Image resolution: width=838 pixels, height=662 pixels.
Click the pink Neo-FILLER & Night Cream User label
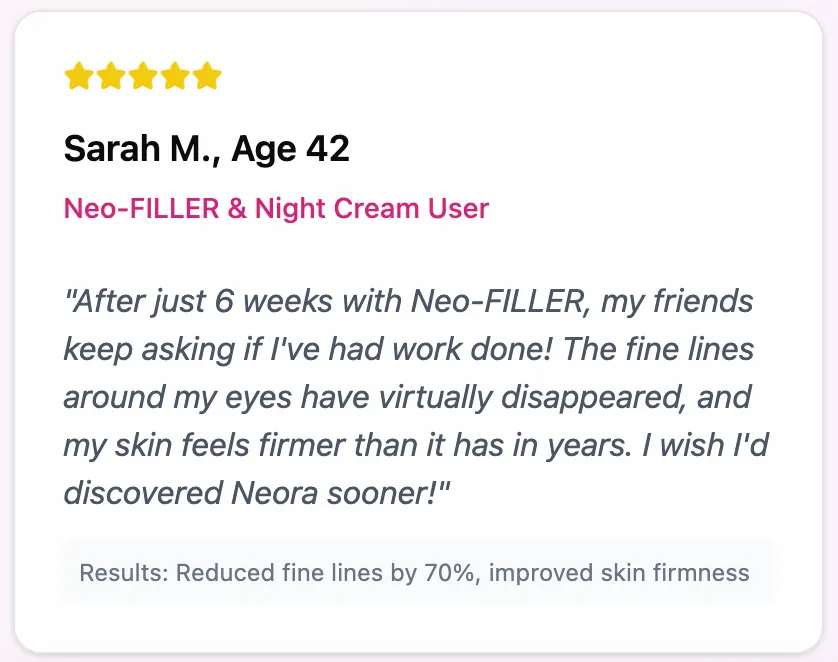[276, 208]
